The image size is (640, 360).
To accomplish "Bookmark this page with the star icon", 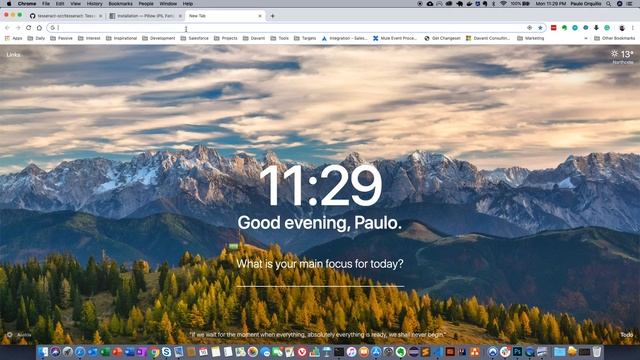I will point(540,28).
